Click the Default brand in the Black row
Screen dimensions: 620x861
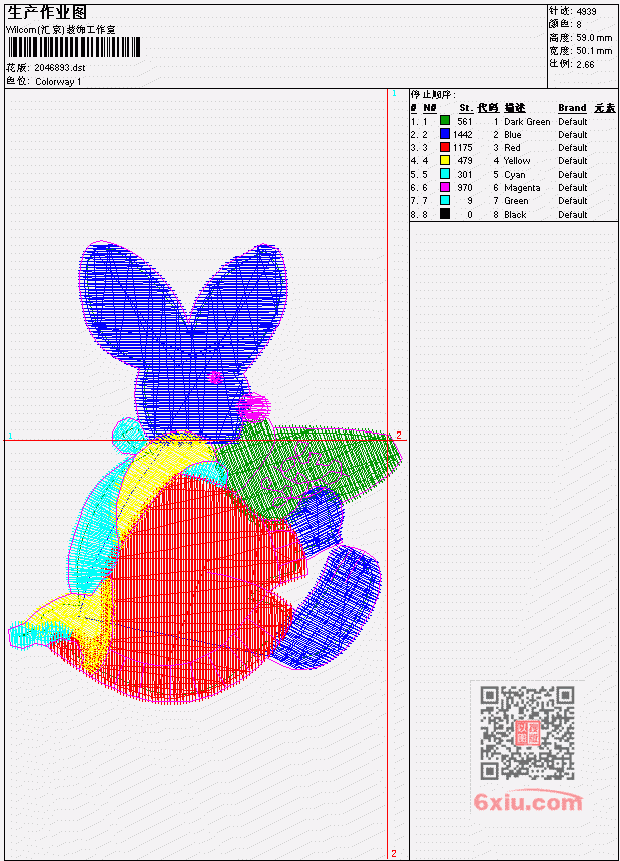(x=573, y=215)
